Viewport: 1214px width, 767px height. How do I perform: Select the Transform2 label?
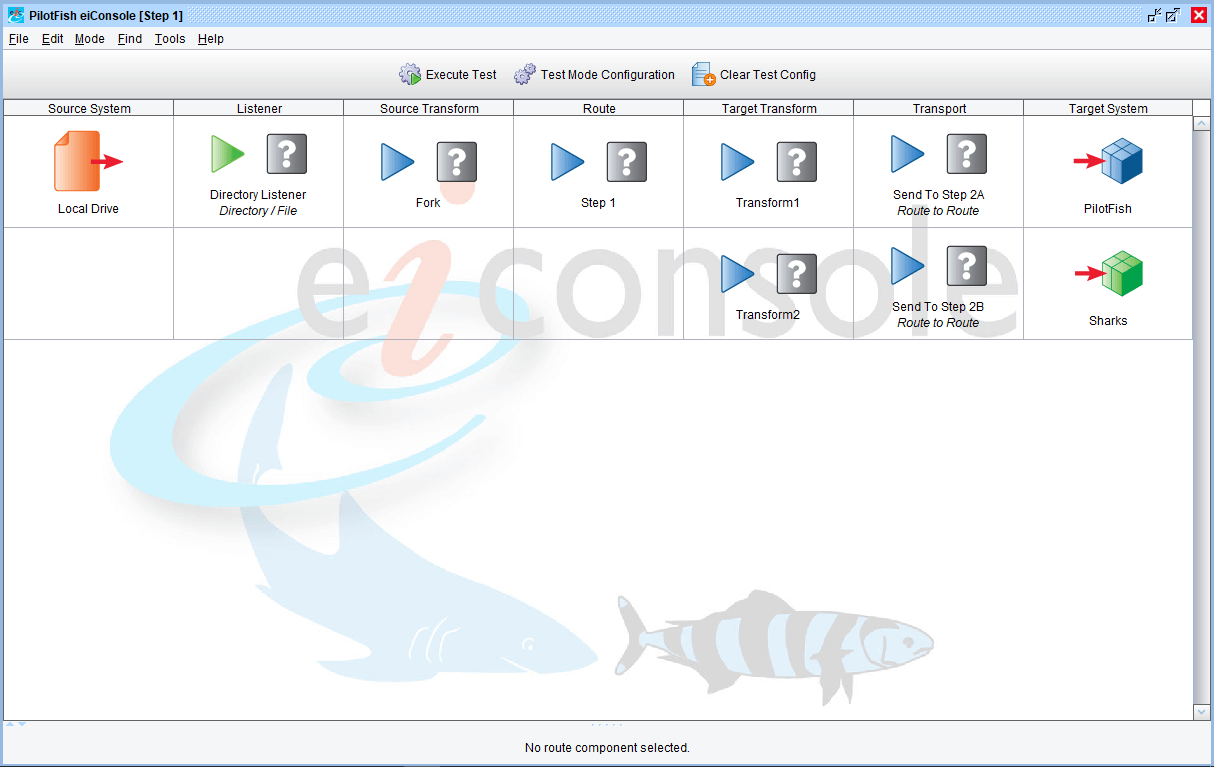768,315
